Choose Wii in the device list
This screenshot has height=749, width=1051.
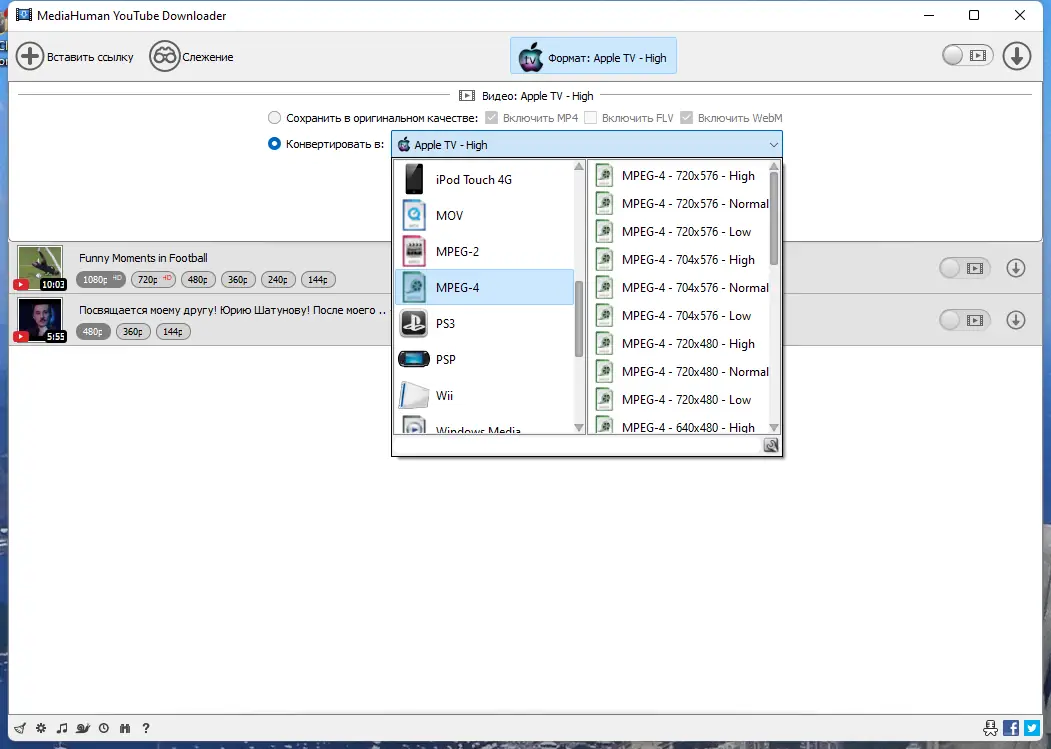484,396
